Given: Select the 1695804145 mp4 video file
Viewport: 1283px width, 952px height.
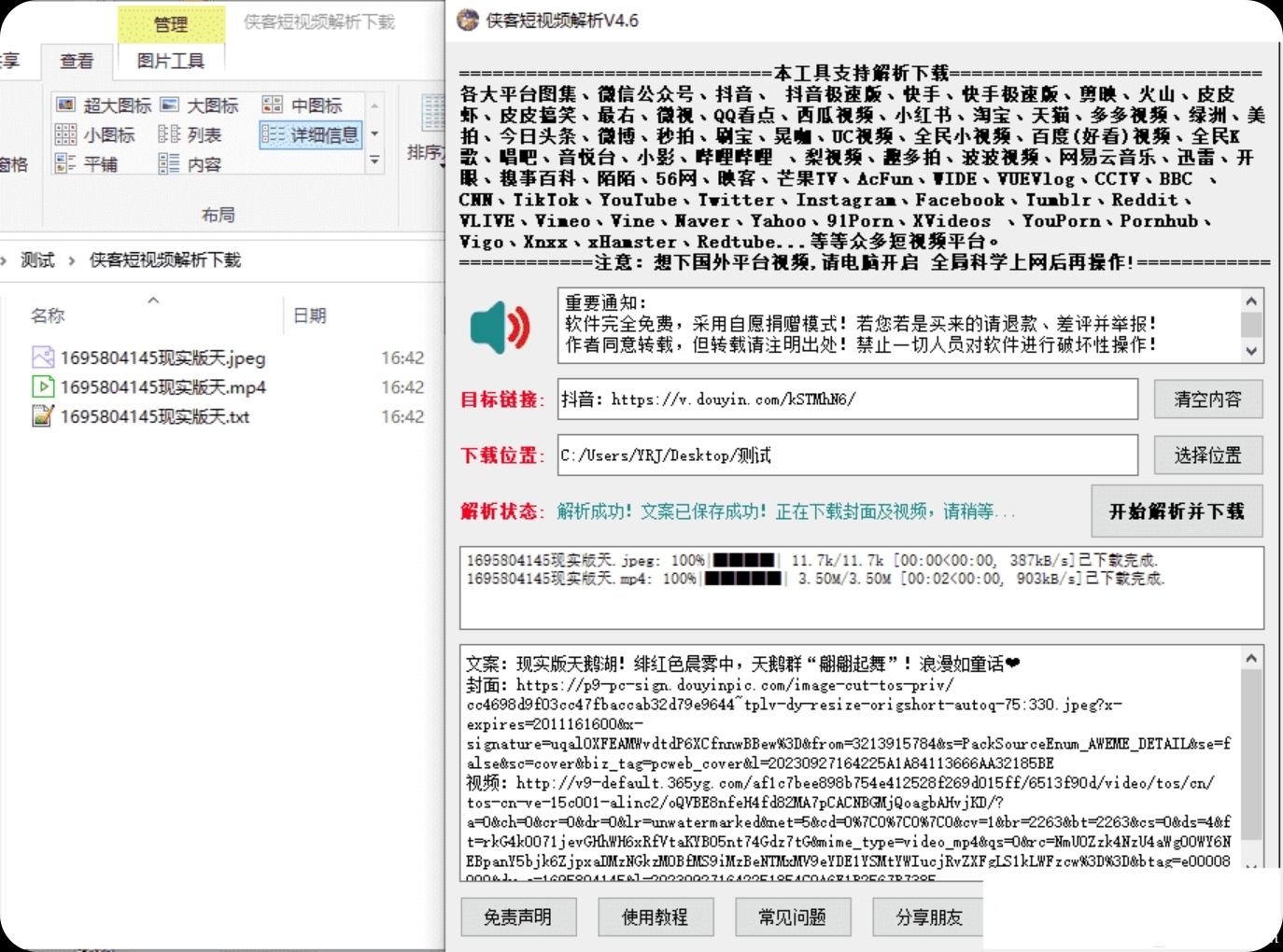Looking at the screenshot, I should [x=162, y=387].
